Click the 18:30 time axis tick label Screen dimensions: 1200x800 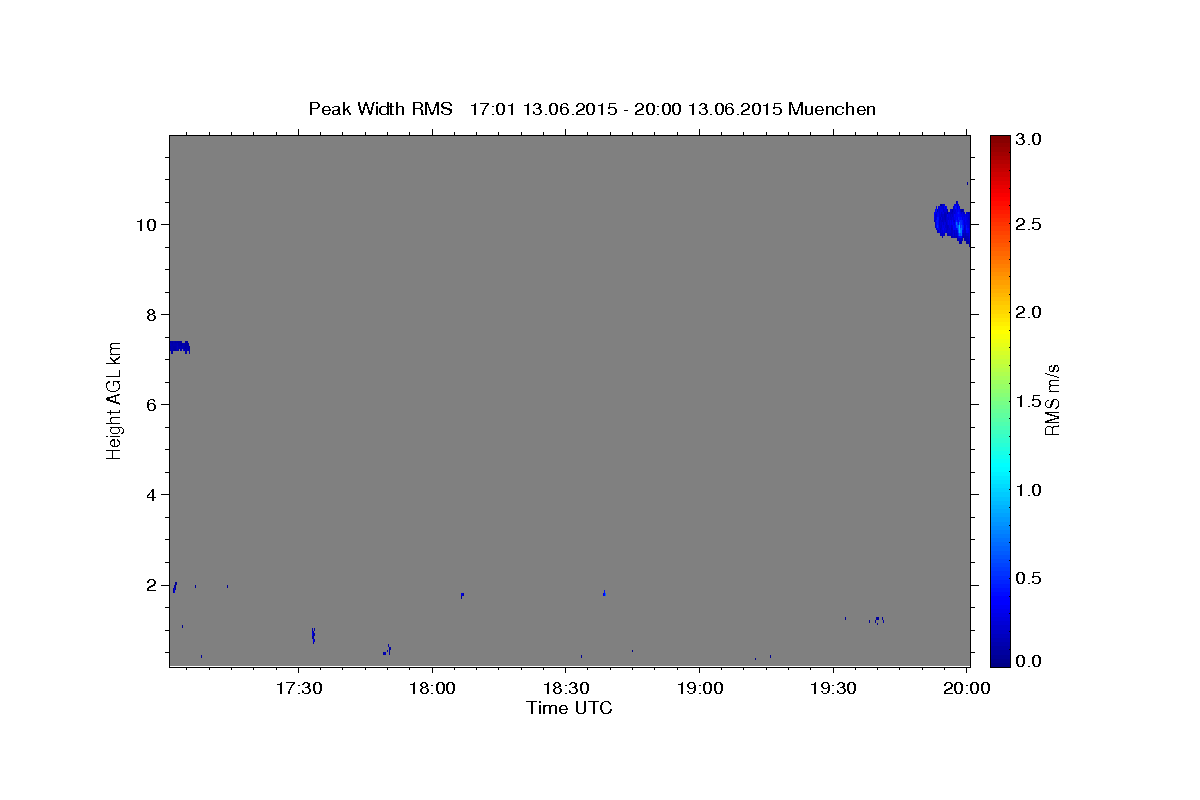pos(566,688)
